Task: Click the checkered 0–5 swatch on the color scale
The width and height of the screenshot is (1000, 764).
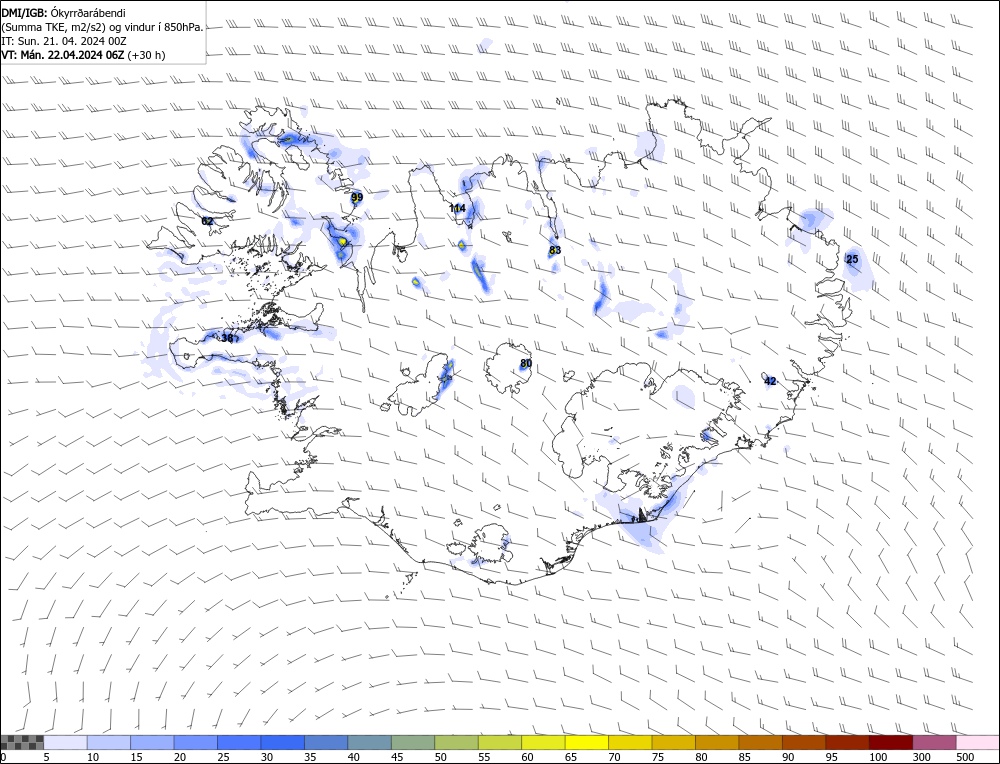Action: (22, 742)
